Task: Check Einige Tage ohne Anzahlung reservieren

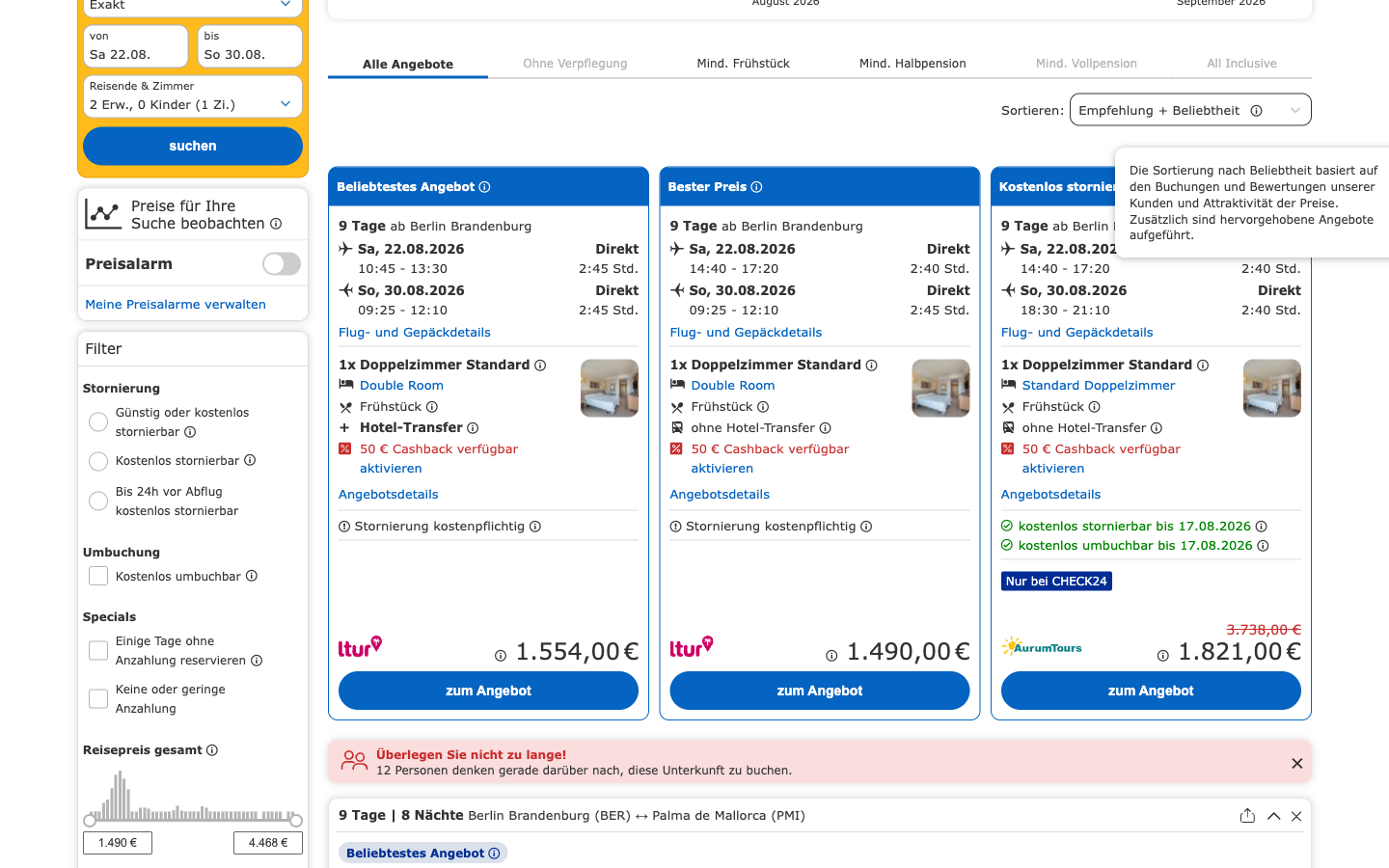Action: click(x=98, y=651)
